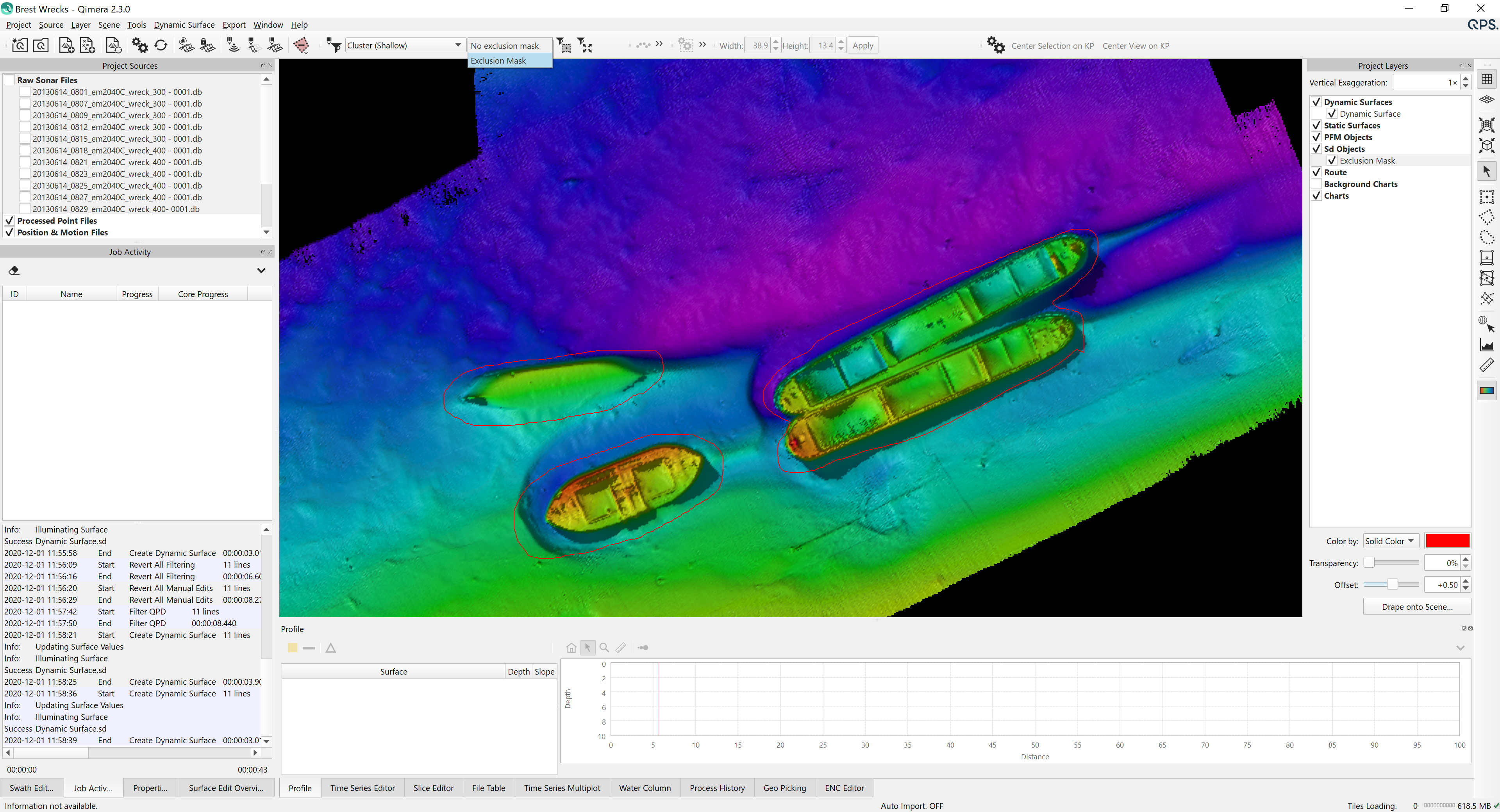Viewport: 1500px width, 812px height.
Task: Select the ruler measure tool
Action: pos(1487,365)
